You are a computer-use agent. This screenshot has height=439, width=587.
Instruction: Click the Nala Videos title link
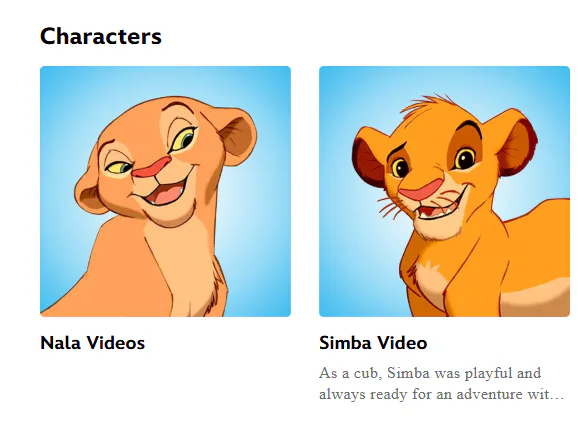[92, 343]
